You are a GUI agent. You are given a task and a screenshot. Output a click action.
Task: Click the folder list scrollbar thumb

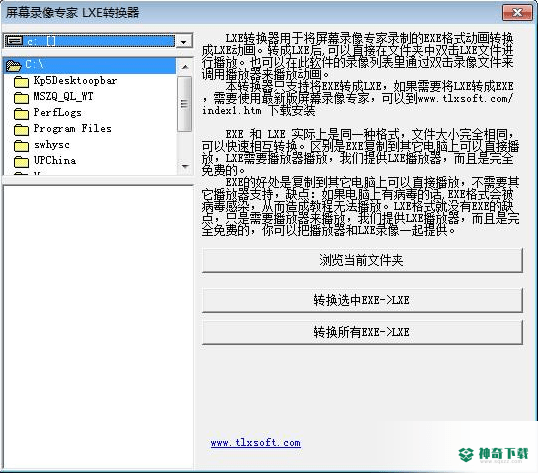[x=185, y=104]
